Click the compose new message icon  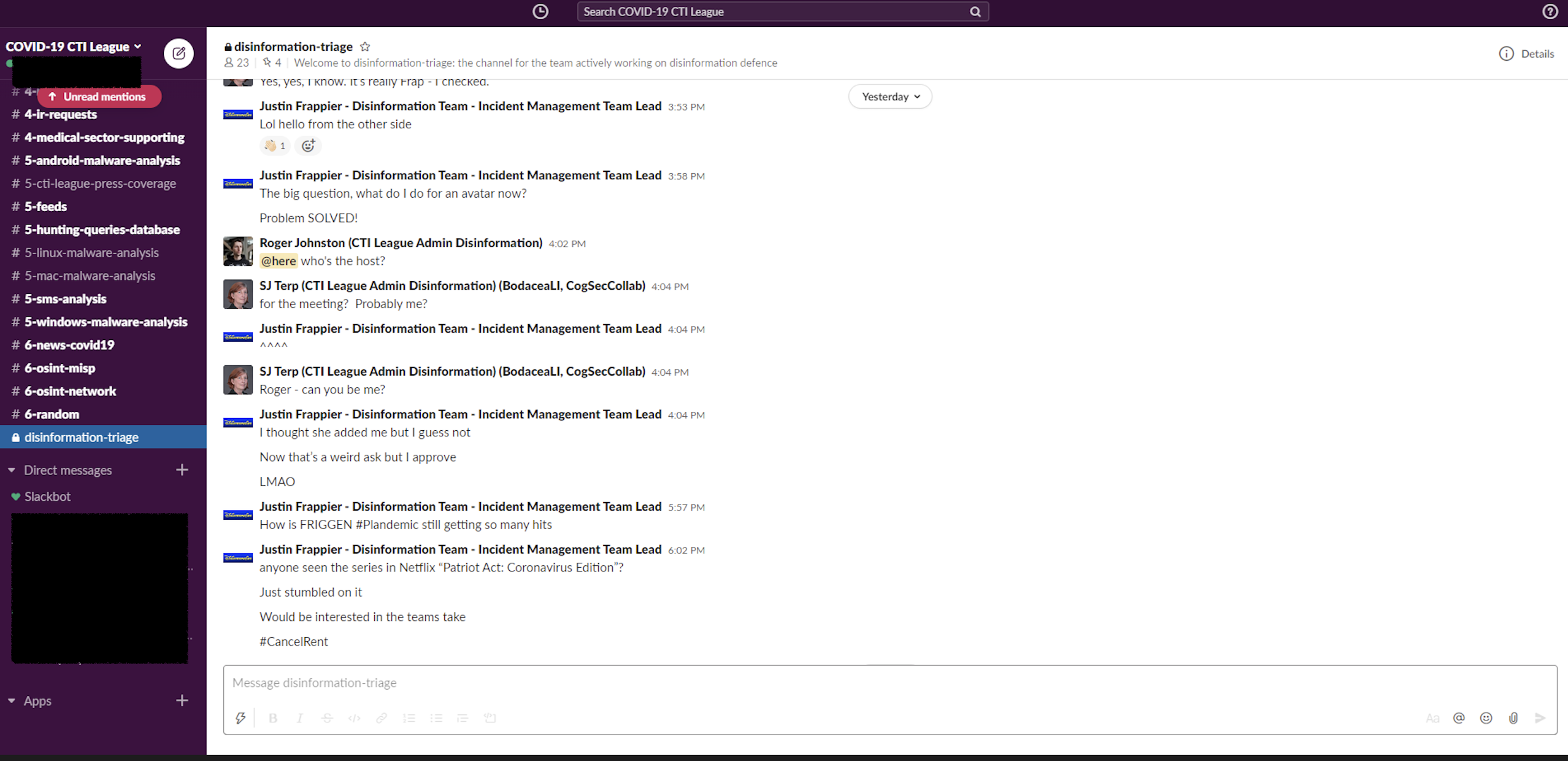pos(179,53)
